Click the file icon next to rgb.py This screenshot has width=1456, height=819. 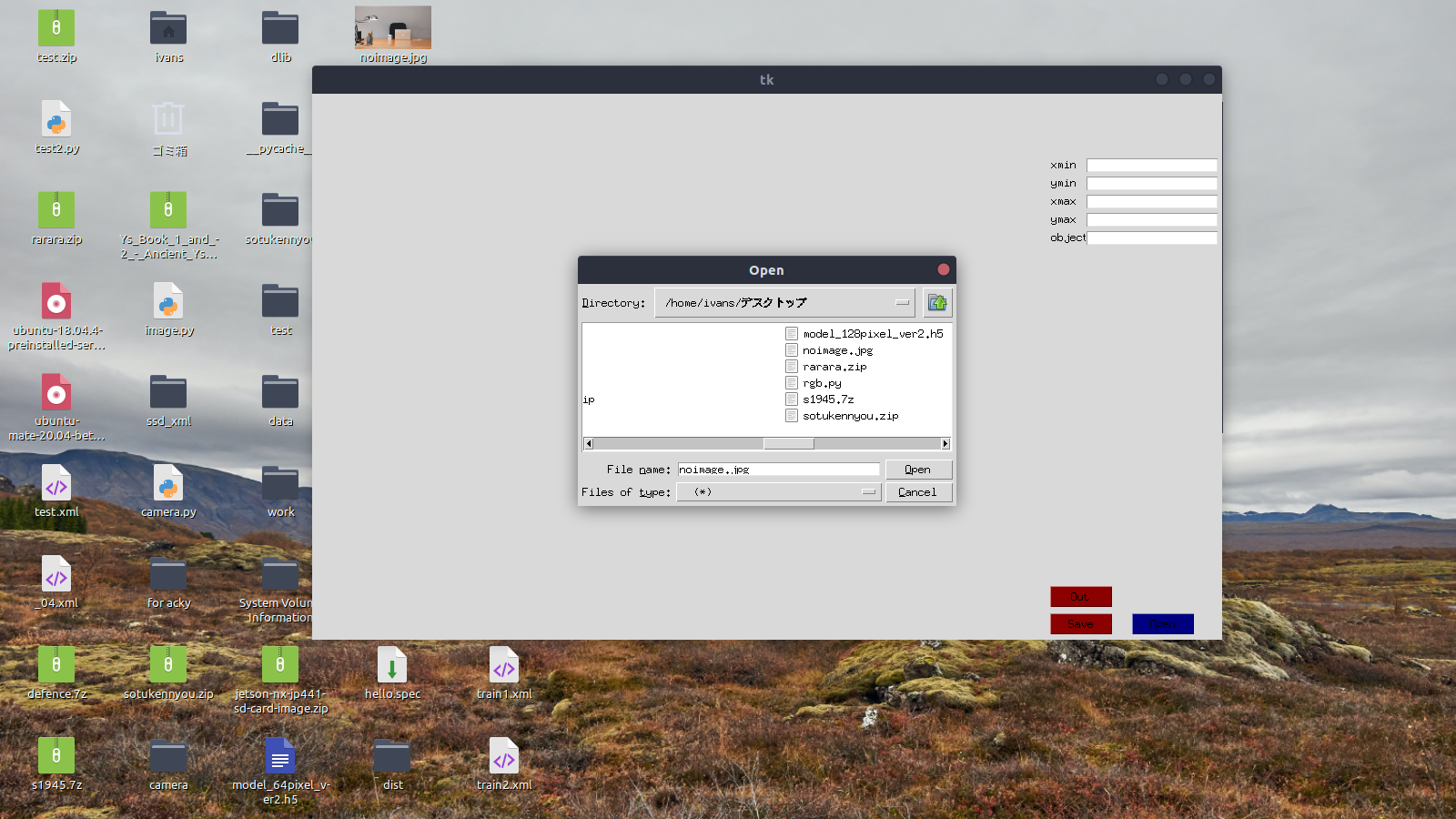(792, 383)
